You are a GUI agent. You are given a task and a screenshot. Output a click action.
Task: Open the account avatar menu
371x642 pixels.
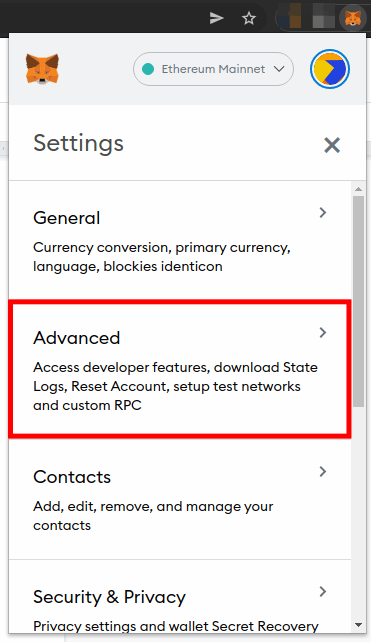[x=330, y=69]
